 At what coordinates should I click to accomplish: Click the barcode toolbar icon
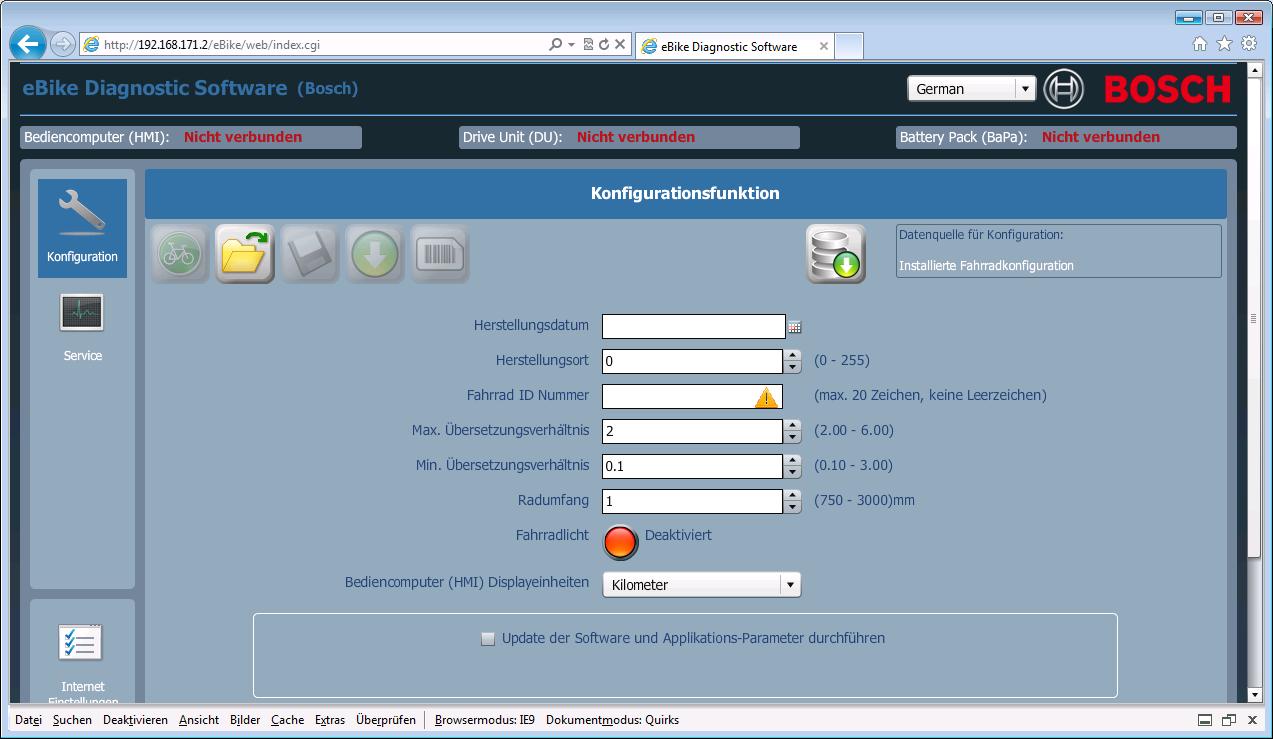pyautogui.click(x=440, y=254)
